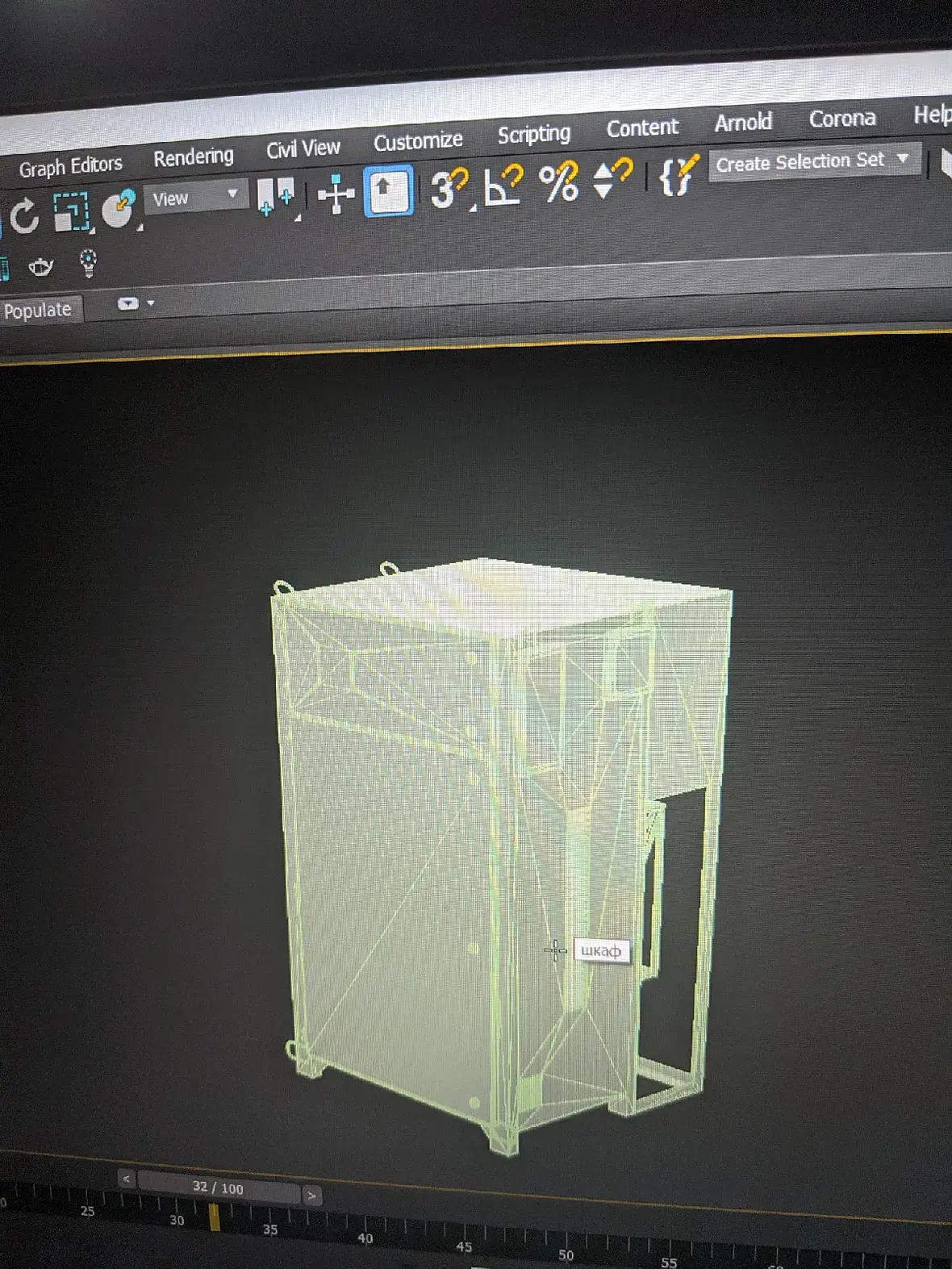This screenshot has width=952, height=1269.
Task: Open the View reference coordinate dropdown
Action: click(196, 197)
